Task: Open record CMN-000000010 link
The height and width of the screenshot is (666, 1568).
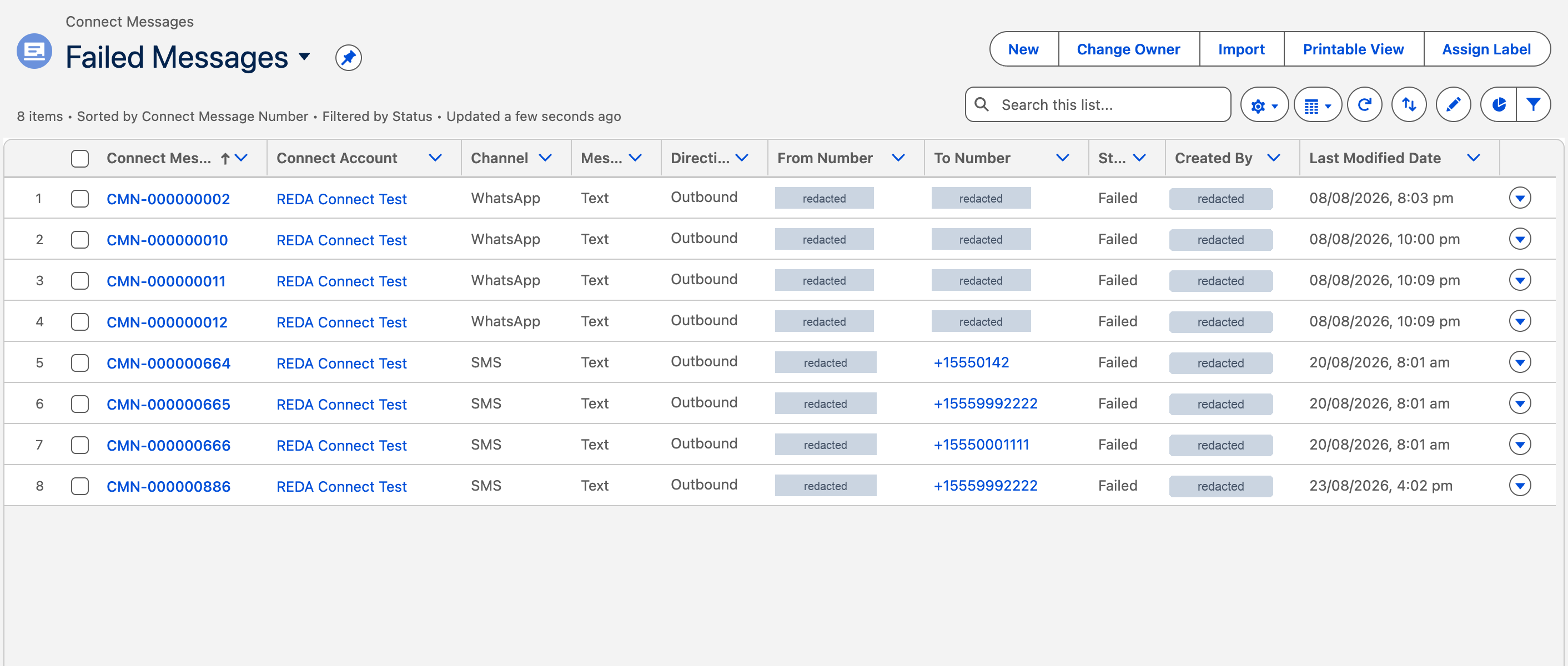Action: (167, 240)
